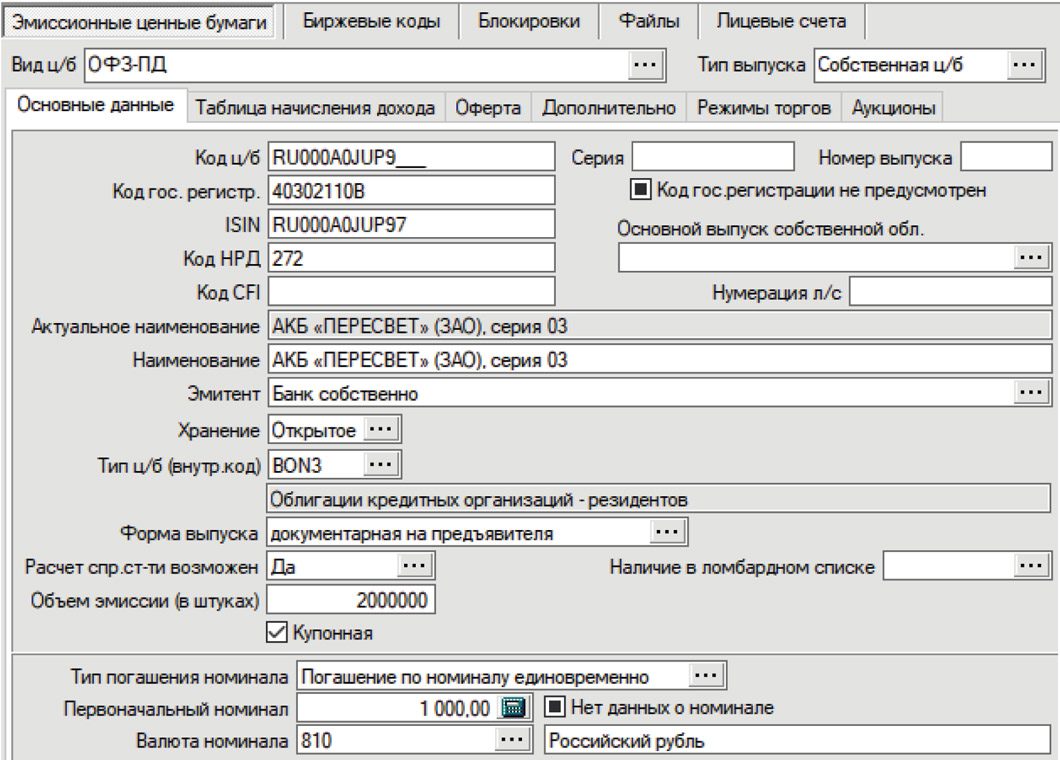Open the Лицевые счета tab
The width and height of the screenshot is (1060, 760).
click(x=780, y=21)
